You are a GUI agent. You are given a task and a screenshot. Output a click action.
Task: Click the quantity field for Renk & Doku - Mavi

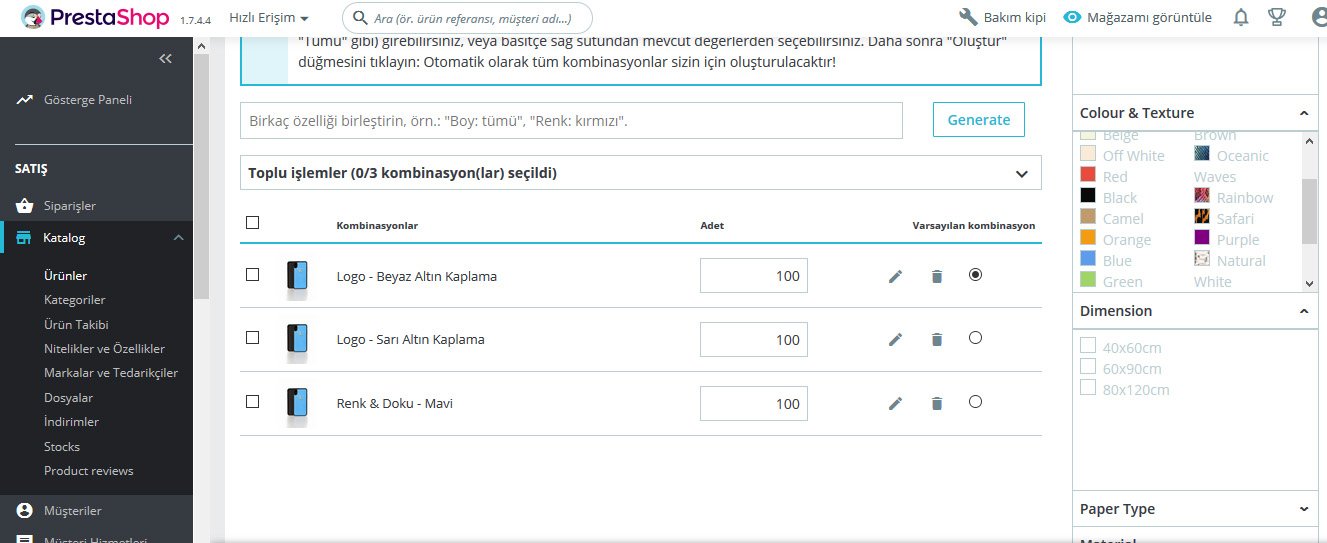[x=753, y=403]
